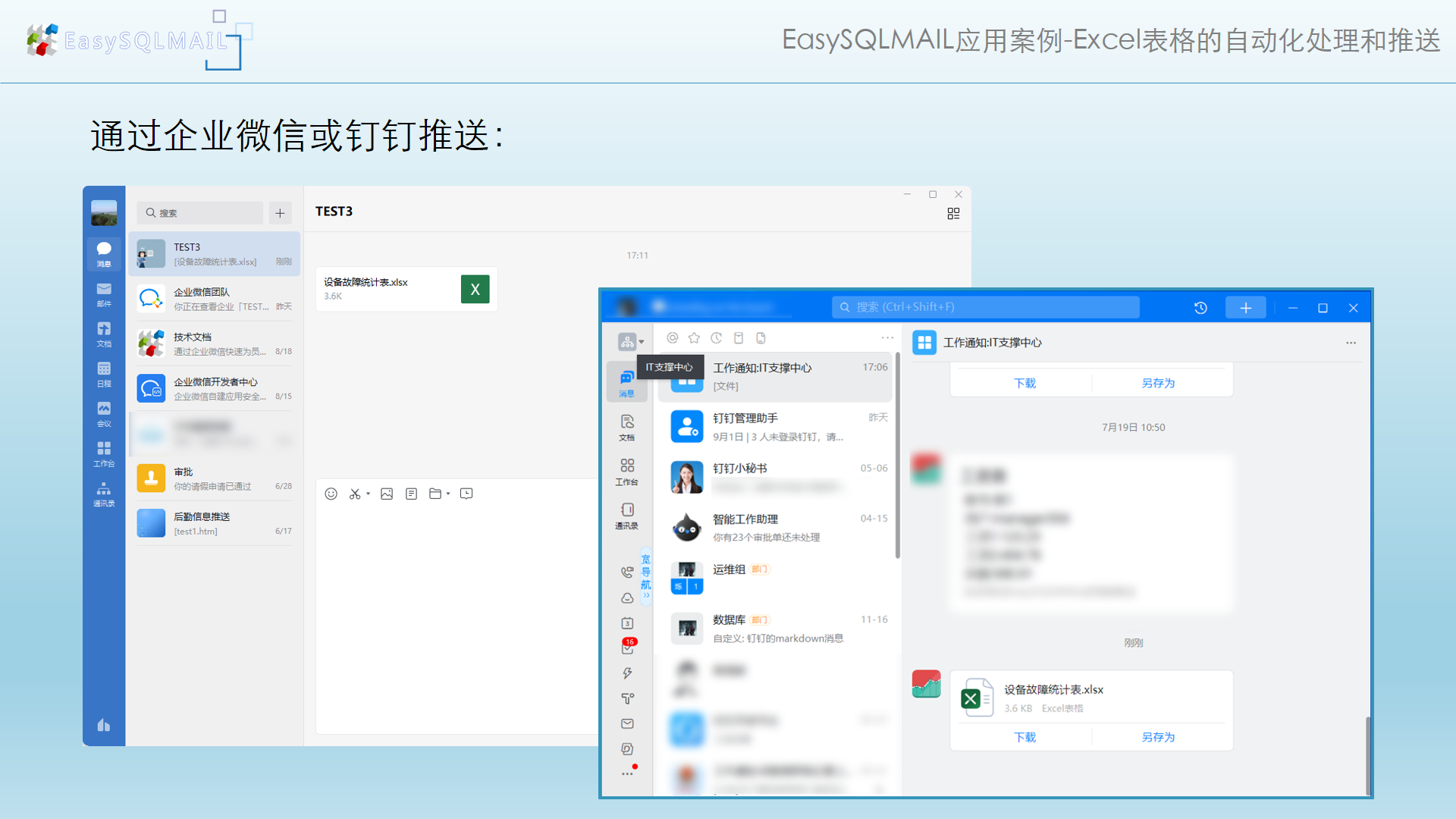Click the clock filter icon above DingTalk chat list
The width and height of the screenshot is (1456, 819).
coord(716,338)
